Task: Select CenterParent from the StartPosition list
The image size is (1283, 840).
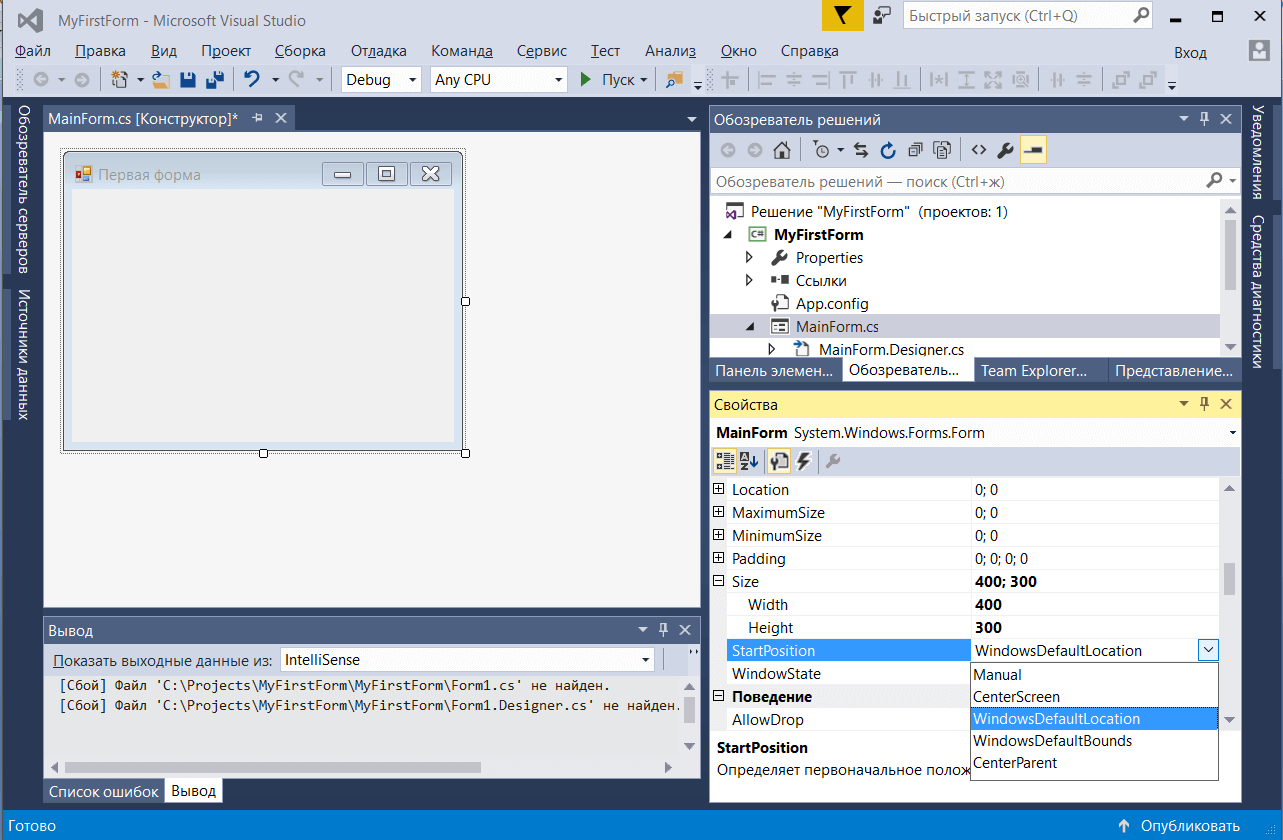Action: 1095,763
